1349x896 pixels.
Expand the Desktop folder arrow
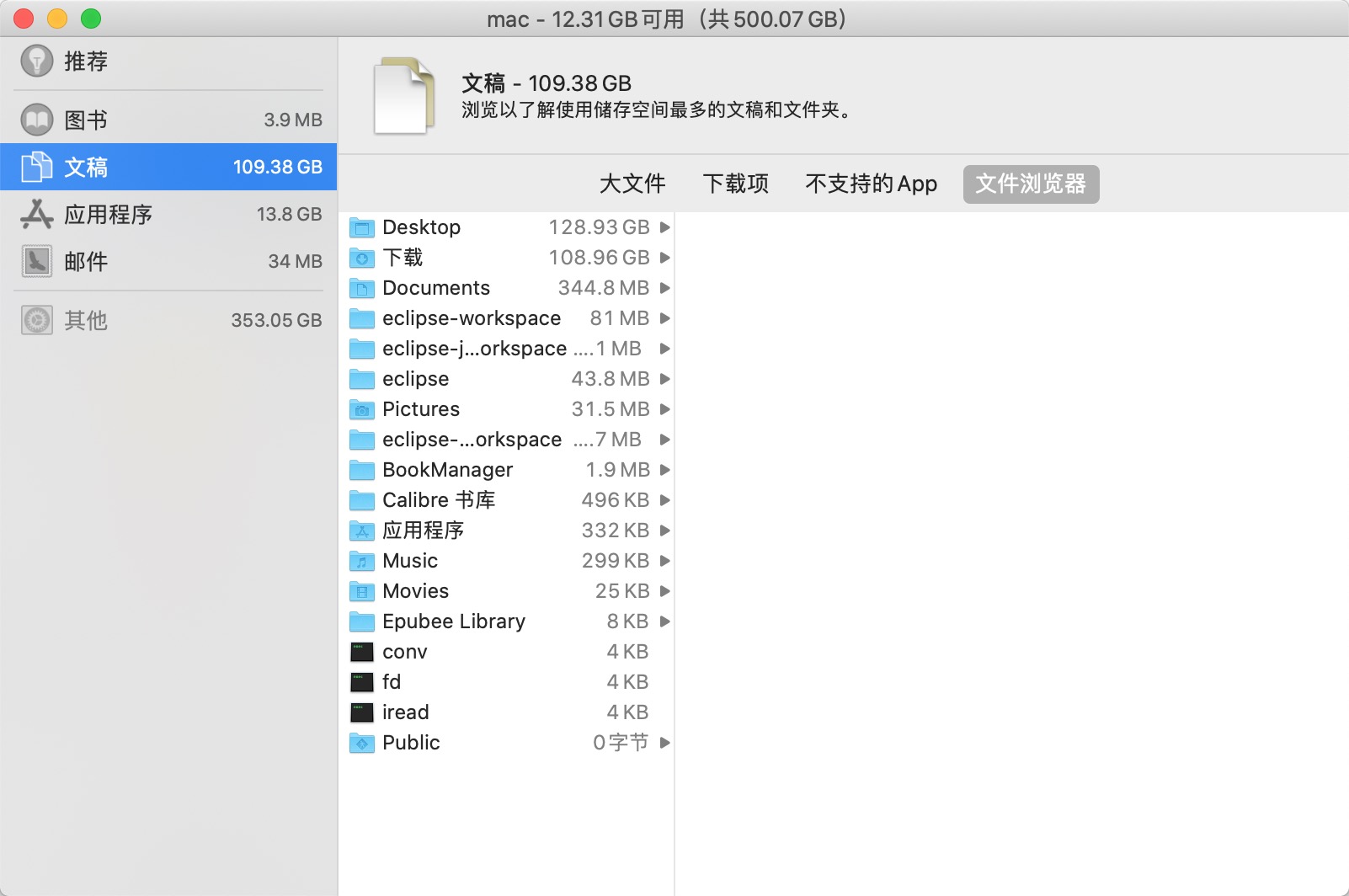pos(664,227)
